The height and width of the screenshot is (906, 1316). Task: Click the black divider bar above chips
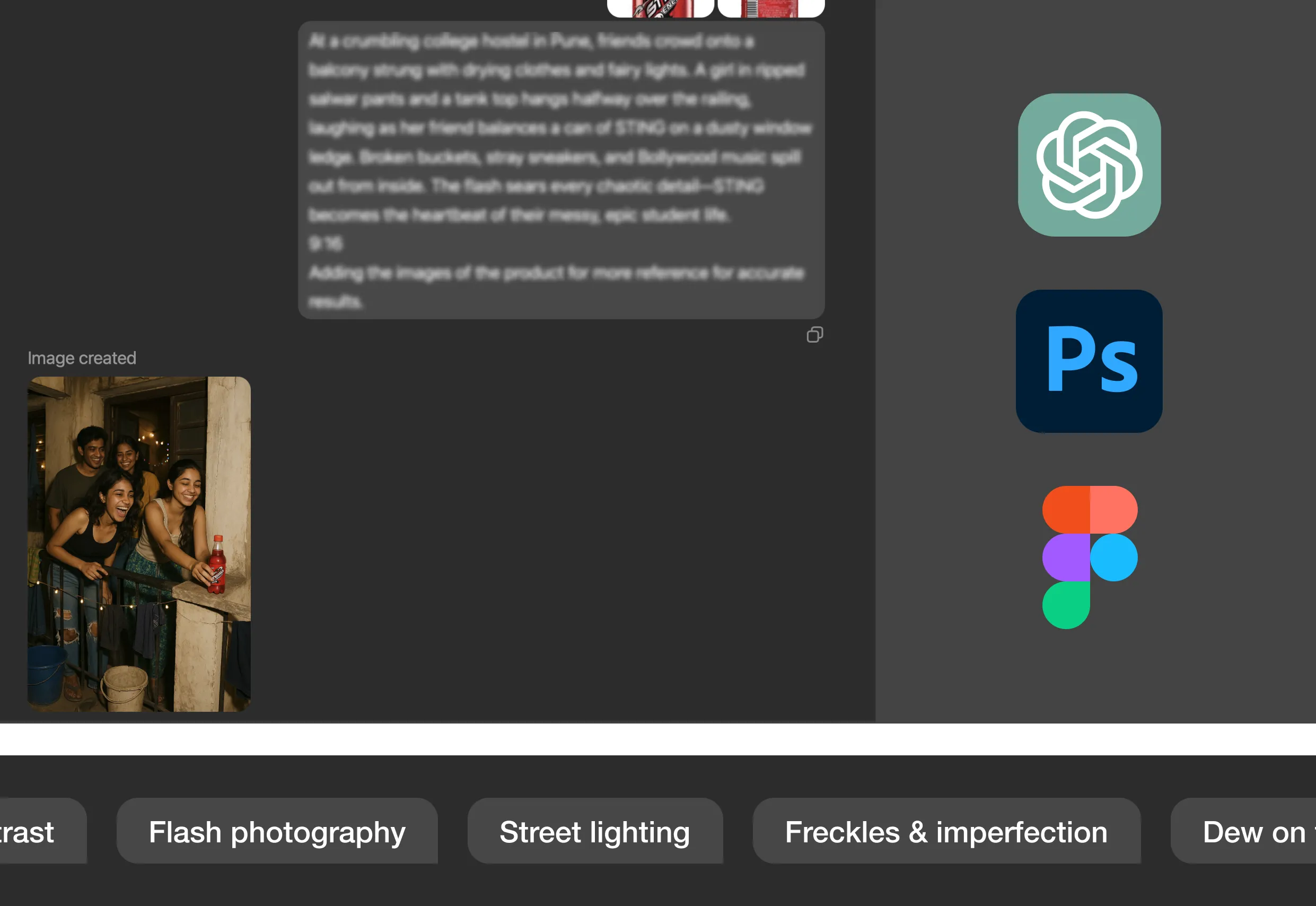[657, 739]
